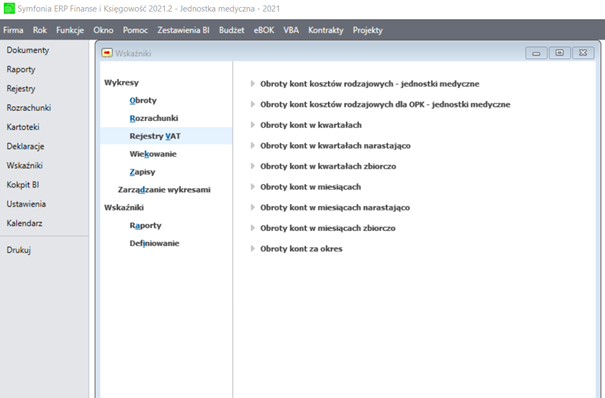Select text Obroty kont kosztów rodzajowych - jednostki medyczne
Viewport: 605px width, 398px height.
370,84
